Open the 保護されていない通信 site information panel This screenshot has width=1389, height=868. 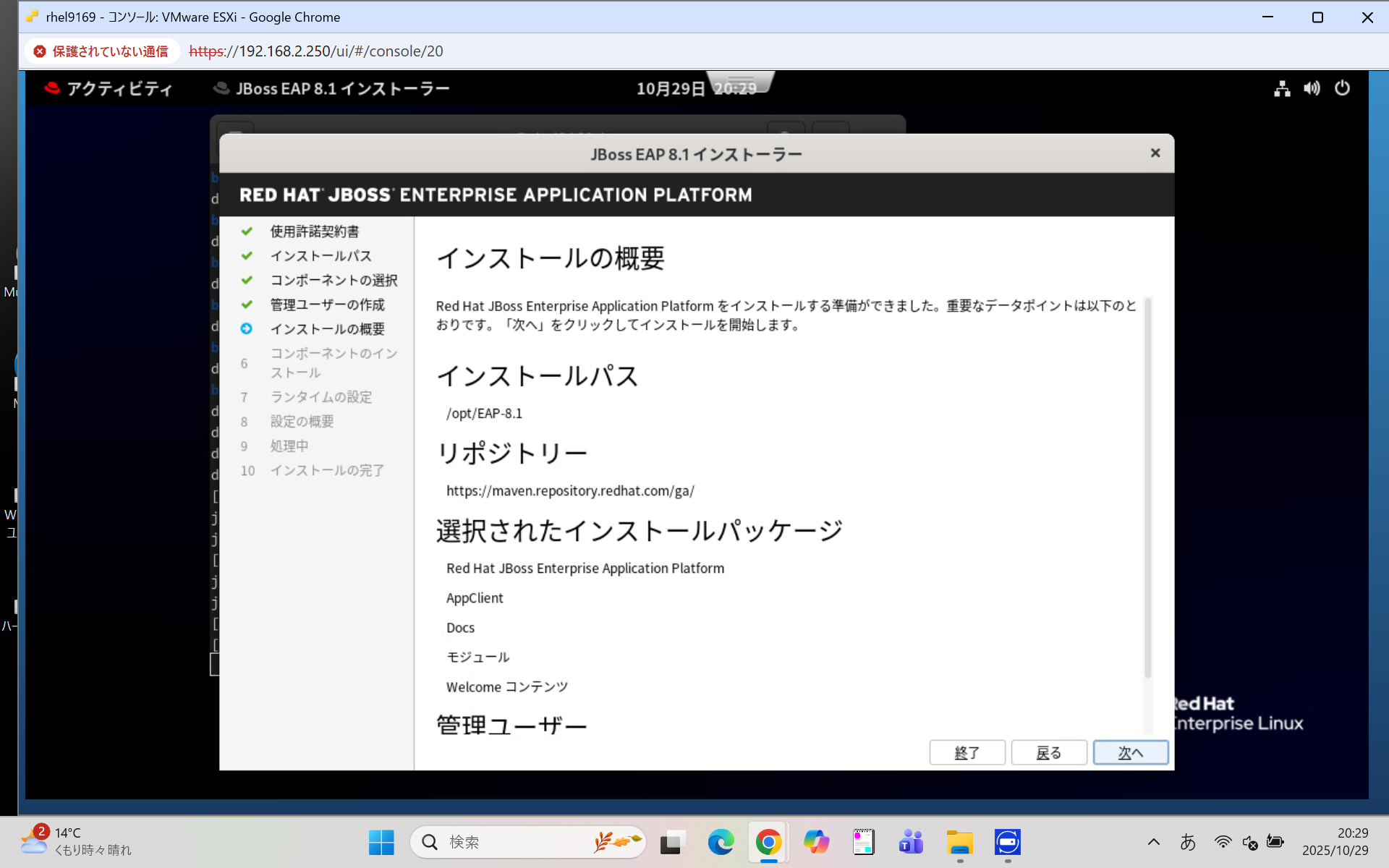101,51
